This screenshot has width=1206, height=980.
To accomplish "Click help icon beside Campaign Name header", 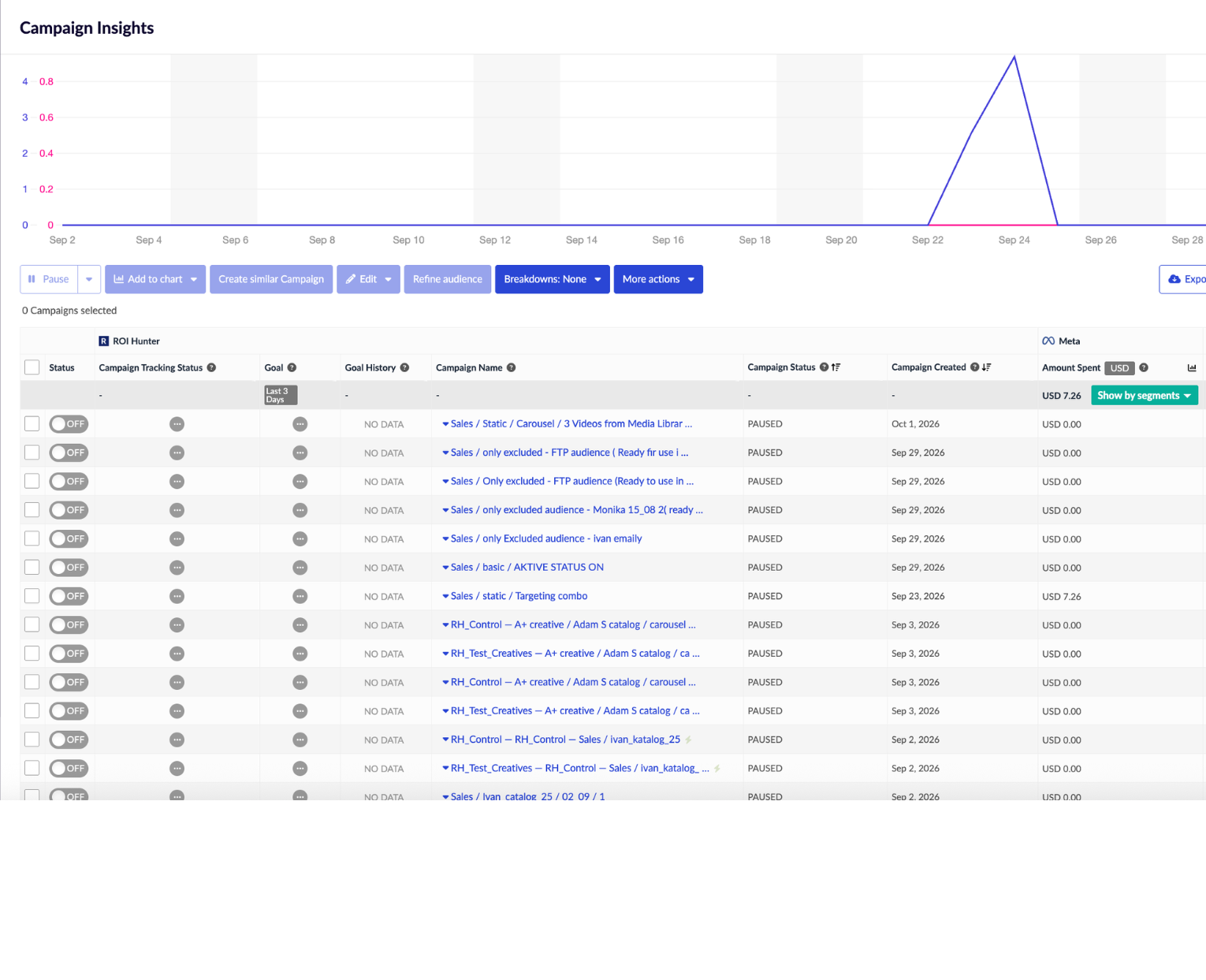I will (x=511, y=367).
